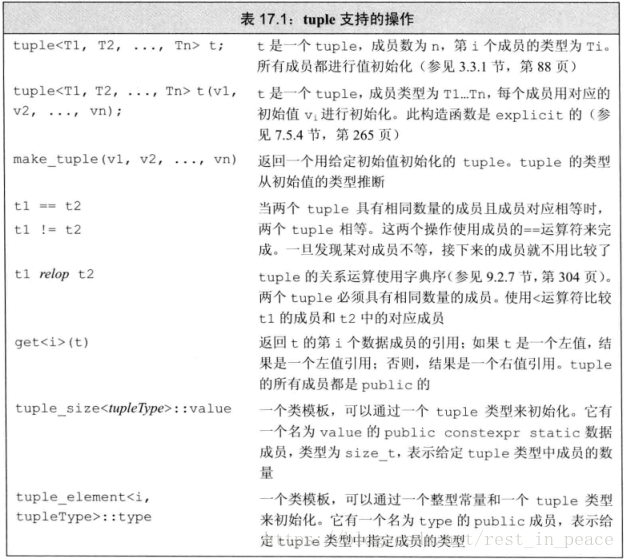This screenshot has width=625, height=559.
Task: Click the line starting '一个类模板，可以通过一个整型常量'
Action: tap(436, 500)
